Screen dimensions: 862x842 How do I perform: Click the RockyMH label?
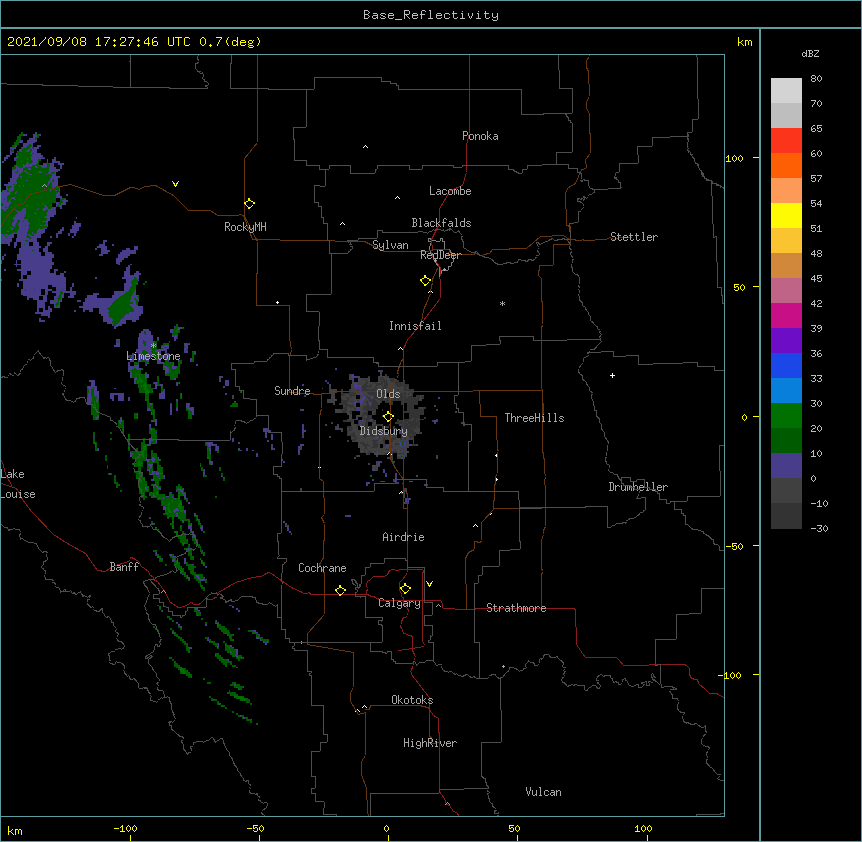[245, 227]
